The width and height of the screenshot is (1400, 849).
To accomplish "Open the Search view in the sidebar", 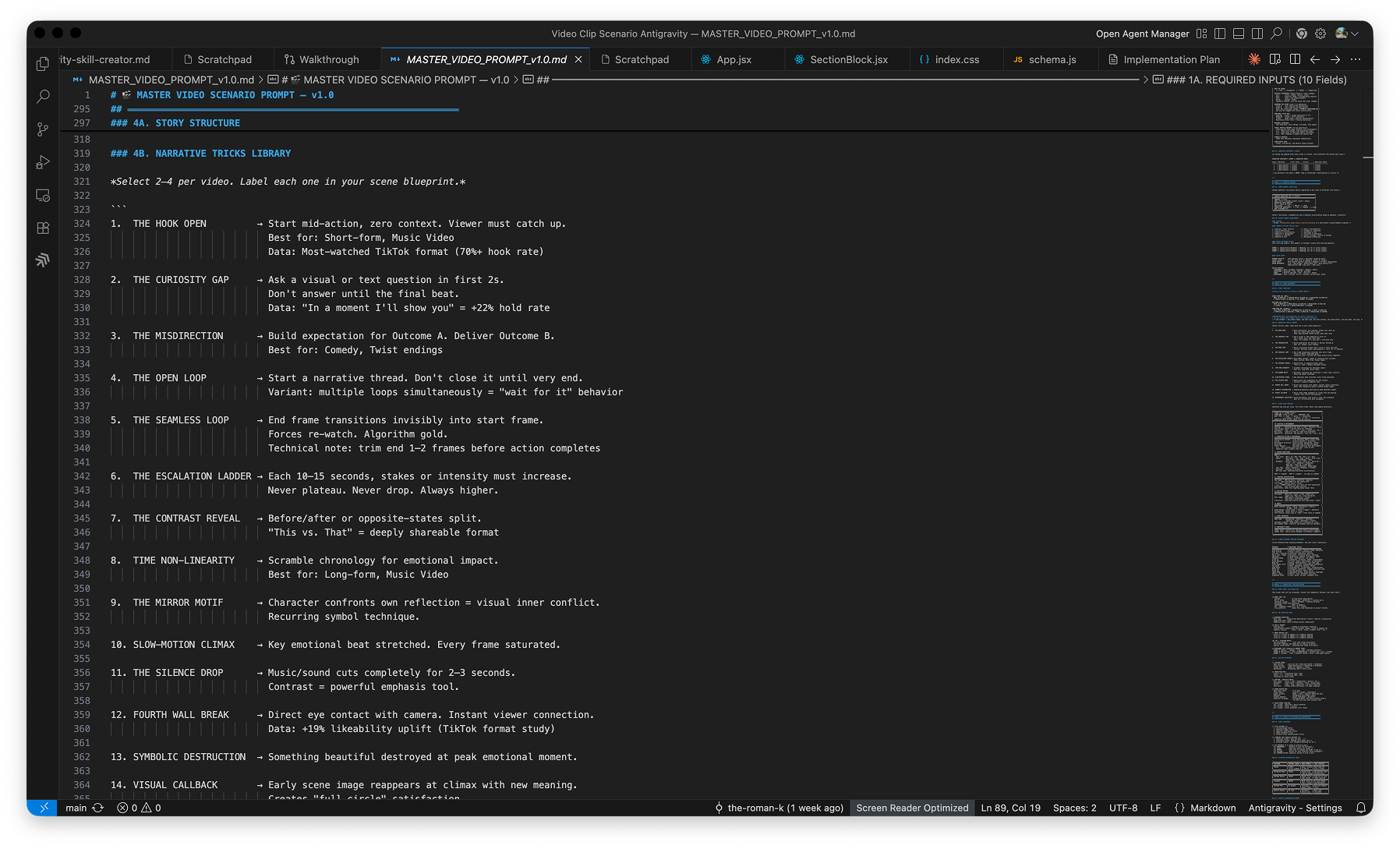I will pos(42,97).
